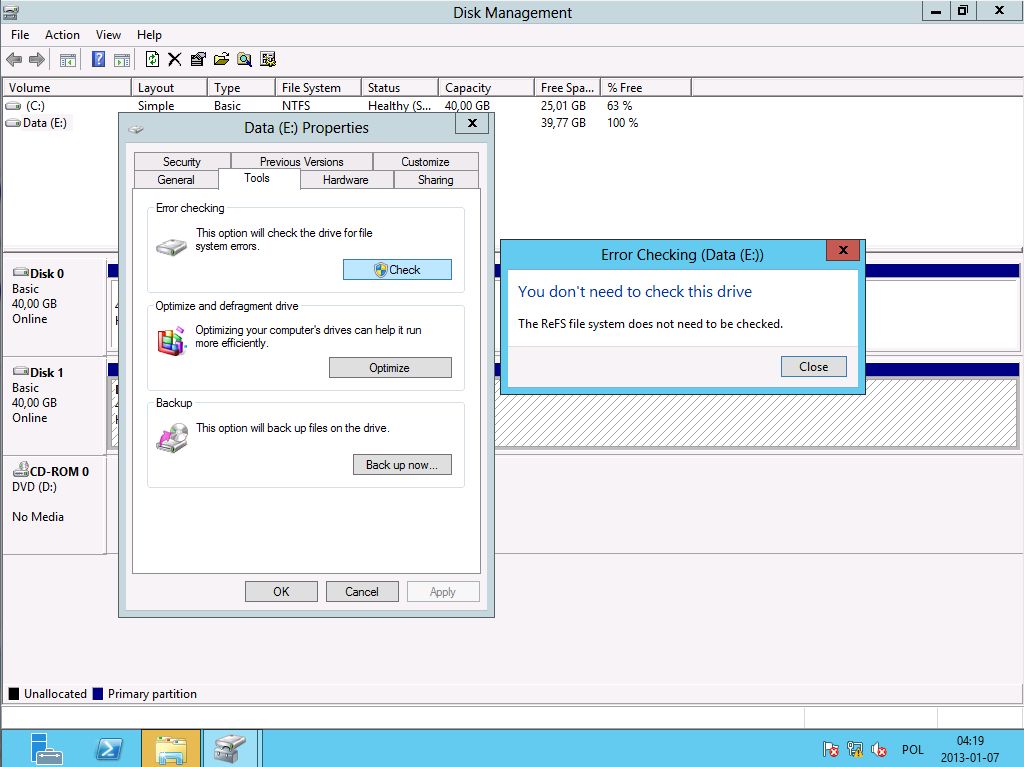Select the Data (E:) volume drive icon
The image size is (1024, 767).
[x=13, y=123]
